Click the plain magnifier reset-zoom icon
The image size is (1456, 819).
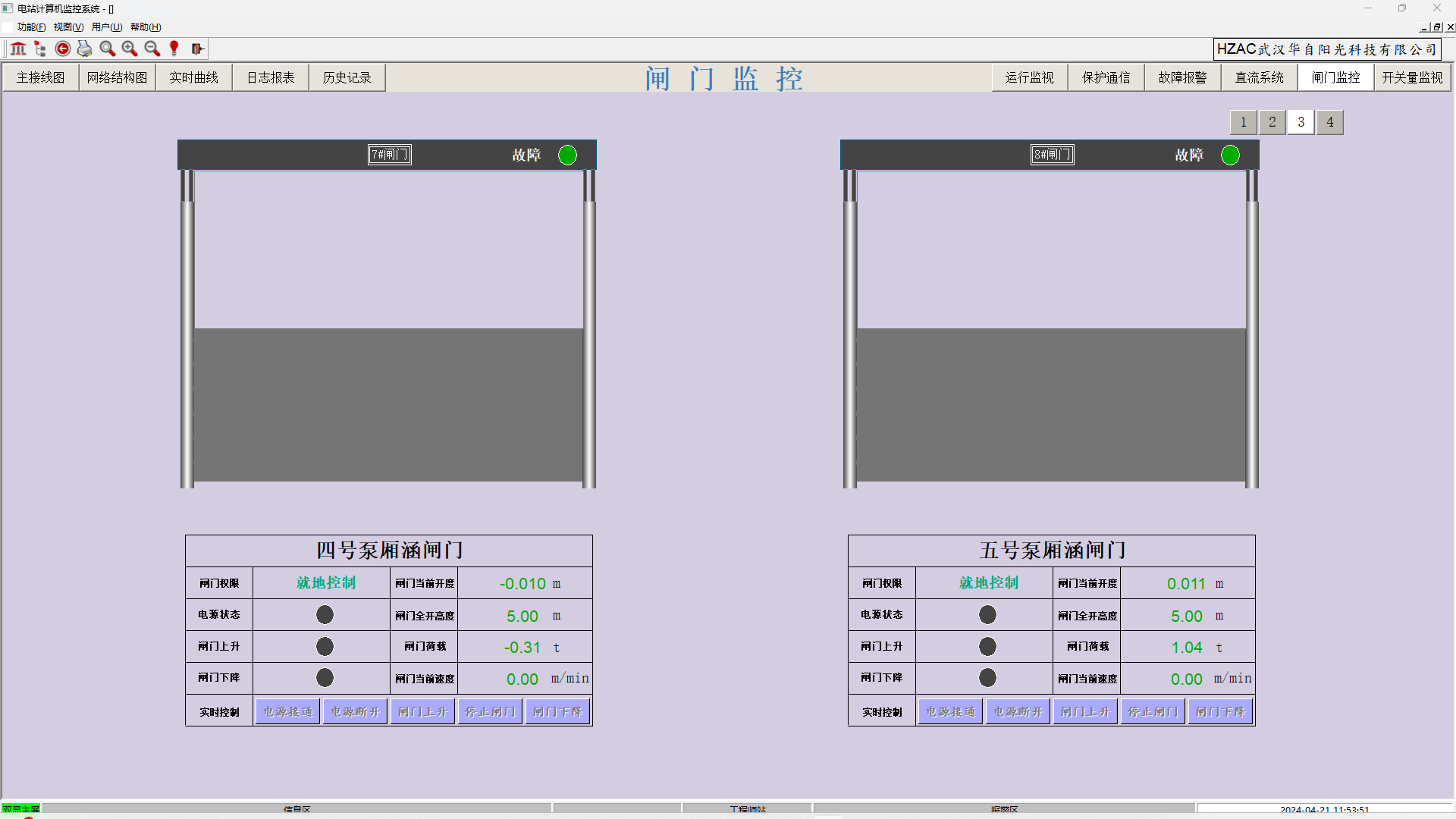107,49
